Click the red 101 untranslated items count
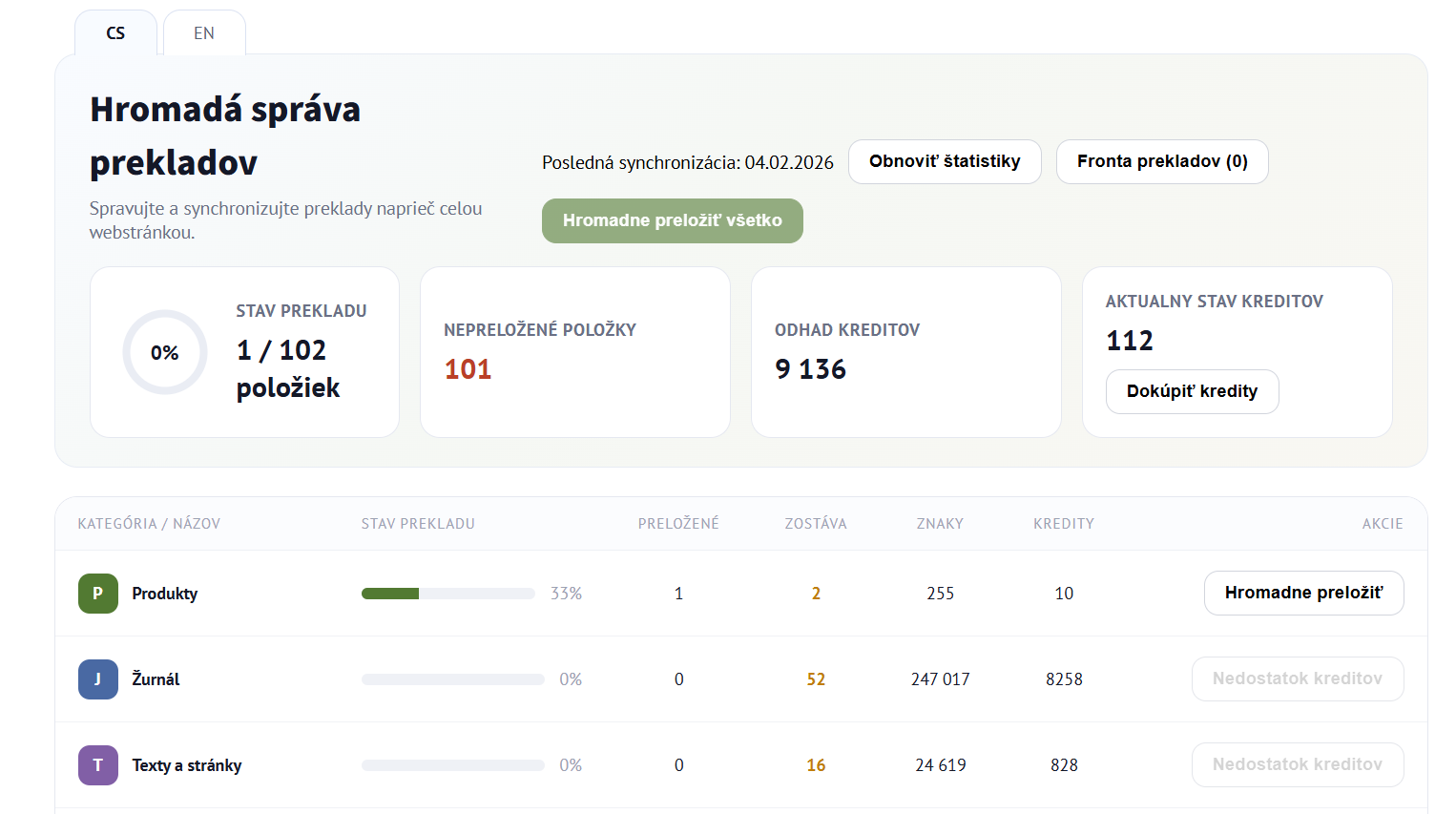Viewport: 1456px width, 814px height. 468,369
